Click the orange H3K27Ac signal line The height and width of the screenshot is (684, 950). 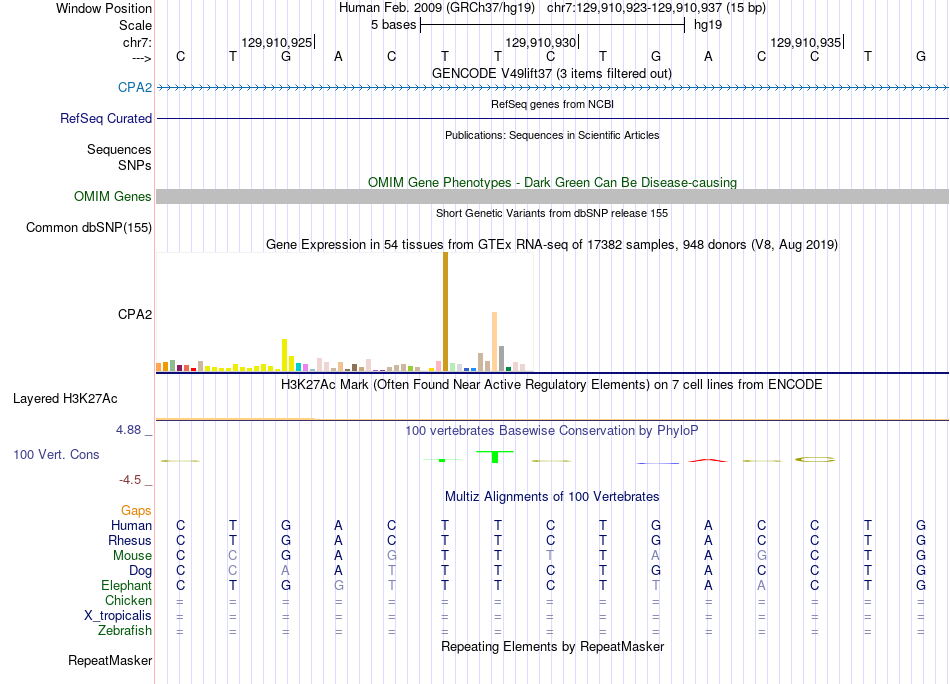click(x=236, y=418)
